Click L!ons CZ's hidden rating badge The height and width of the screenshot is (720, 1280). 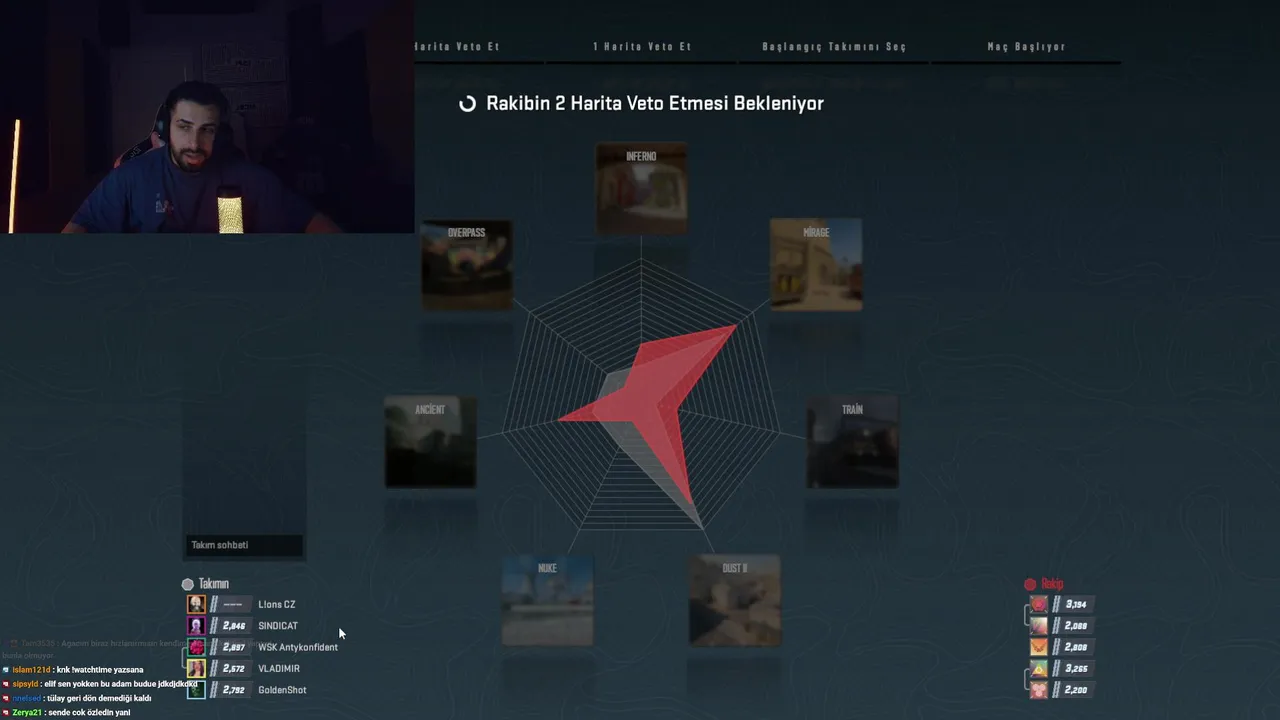pyautogui.click(x=233, y=604)
